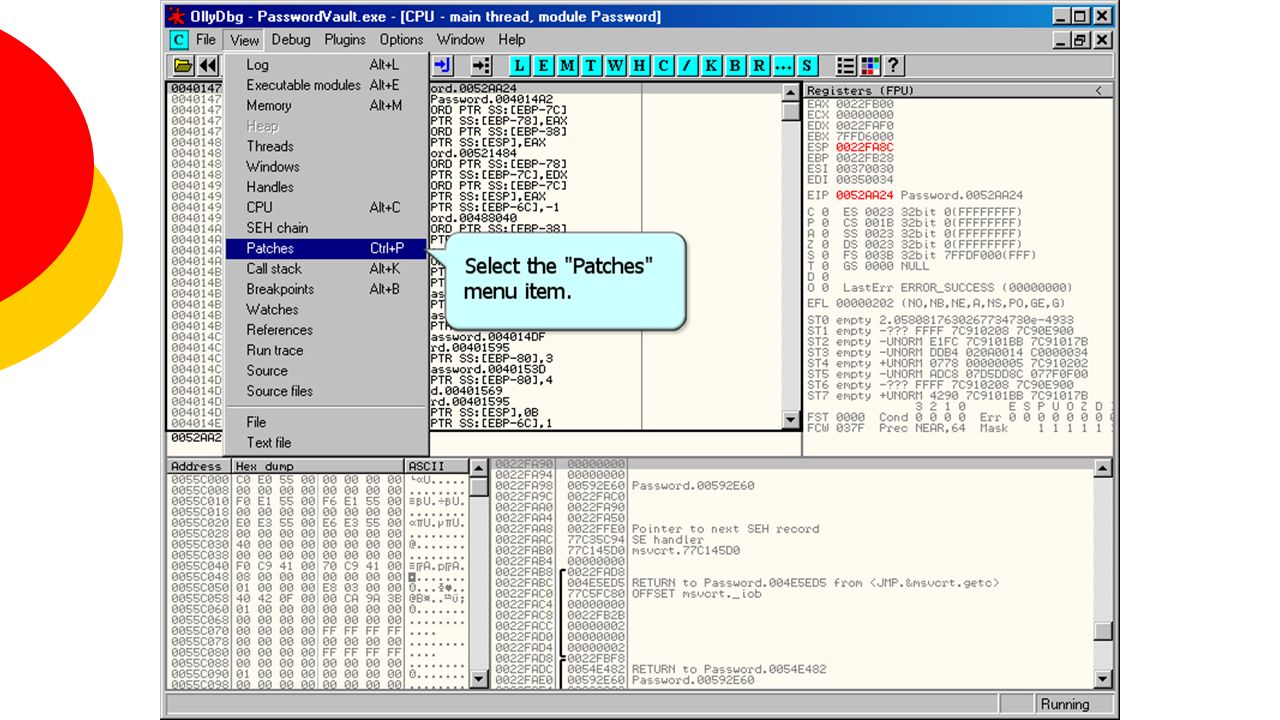This screenshot has width=1280, height=720.
Task: Open Threads window with T button
Action: (592, 66)
